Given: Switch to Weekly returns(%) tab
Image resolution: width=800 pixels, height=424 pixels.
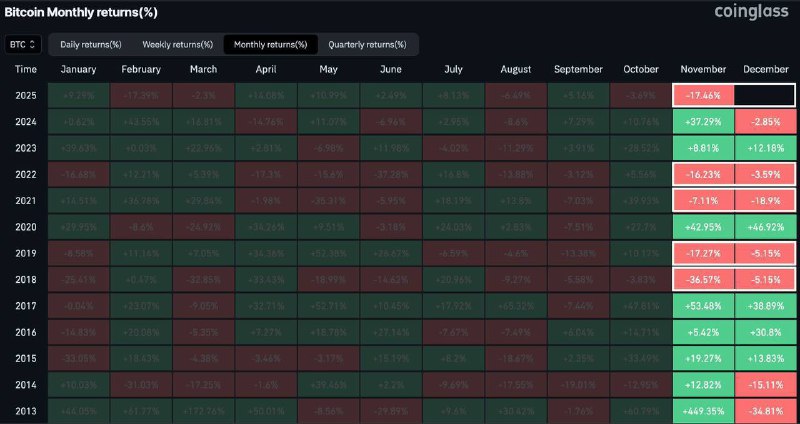Looking at the screenshot, I should point(177,45).
